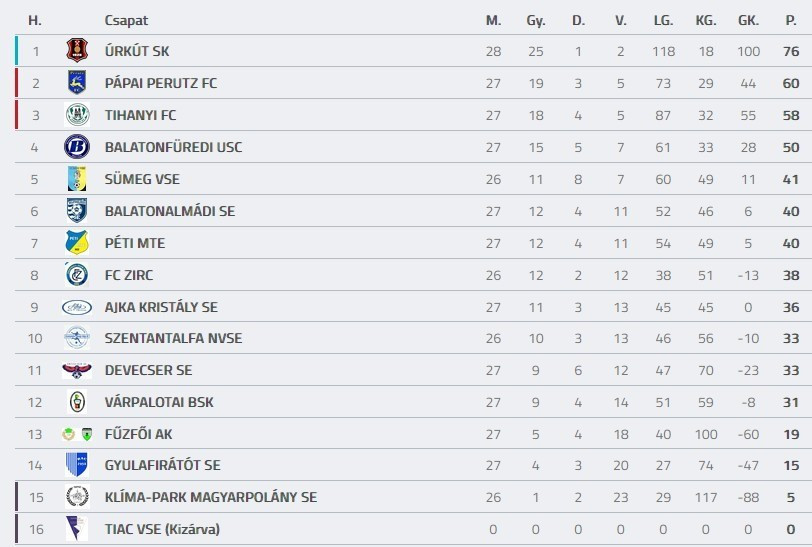Viewport: 812px width, 547px height.
Task: Click the TIAC VSE pennant logo
Action: pos(77,529)
